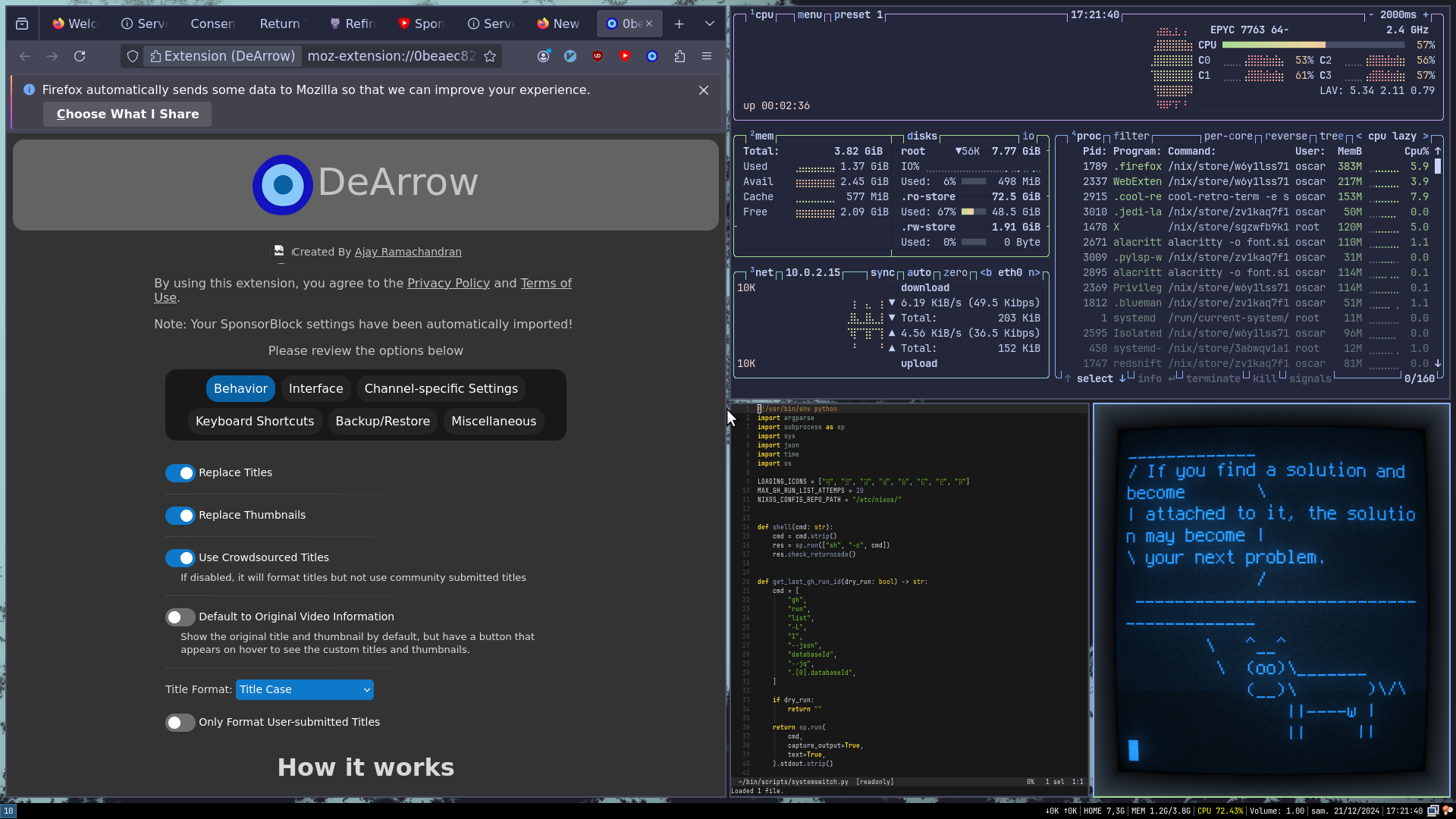Viewport: 1456px width, 819px height.
Task: Open the DeArrow toolbar icon
Action: (652, 56)
